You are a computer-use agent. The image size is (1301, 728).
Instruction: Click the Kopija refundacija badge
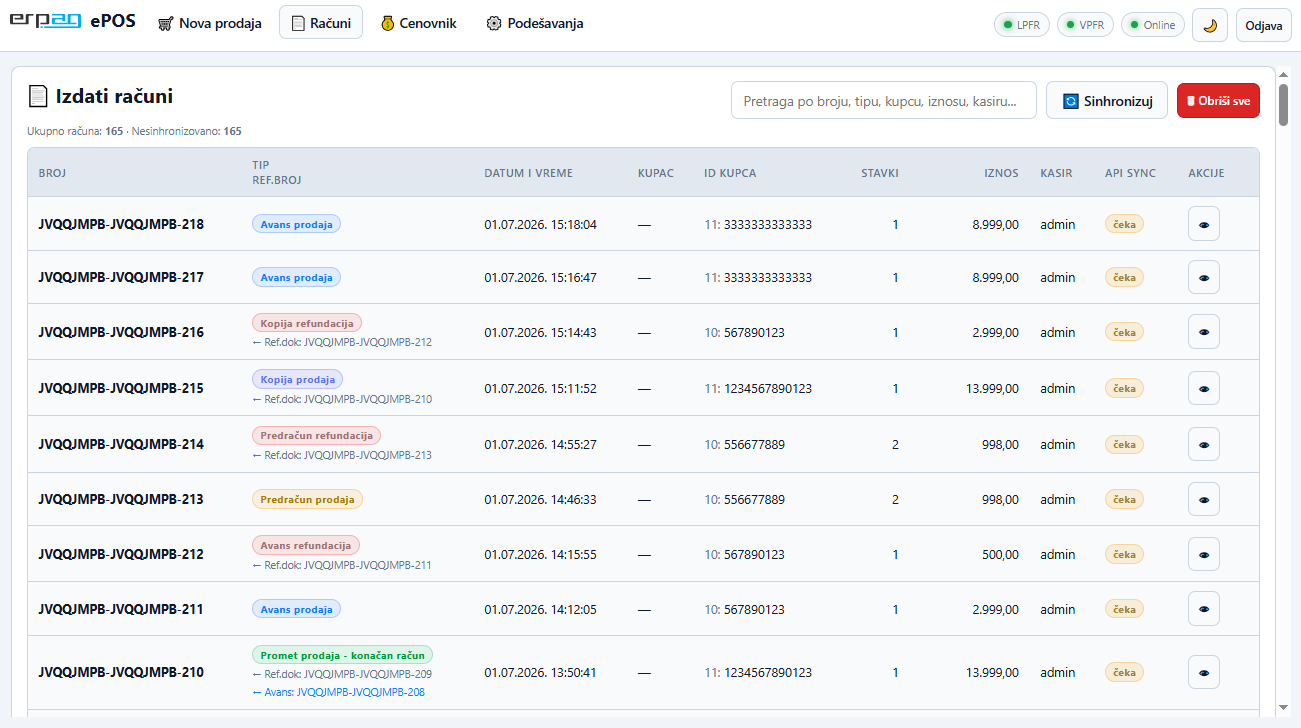[306, 323]
